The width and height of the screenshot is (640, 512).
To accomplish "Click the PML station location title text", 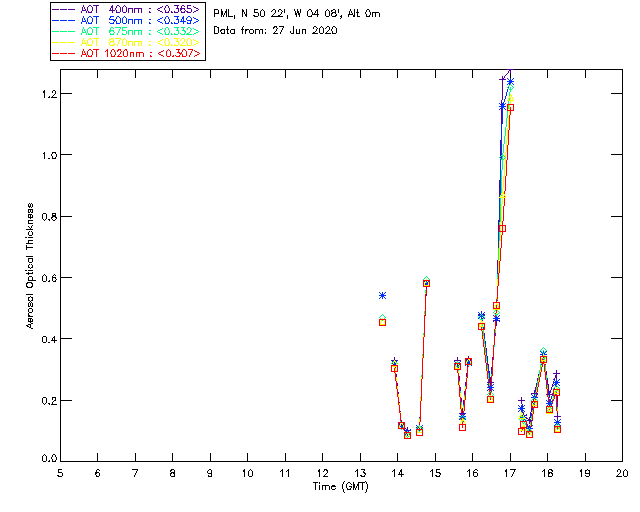I will [297, 14].
